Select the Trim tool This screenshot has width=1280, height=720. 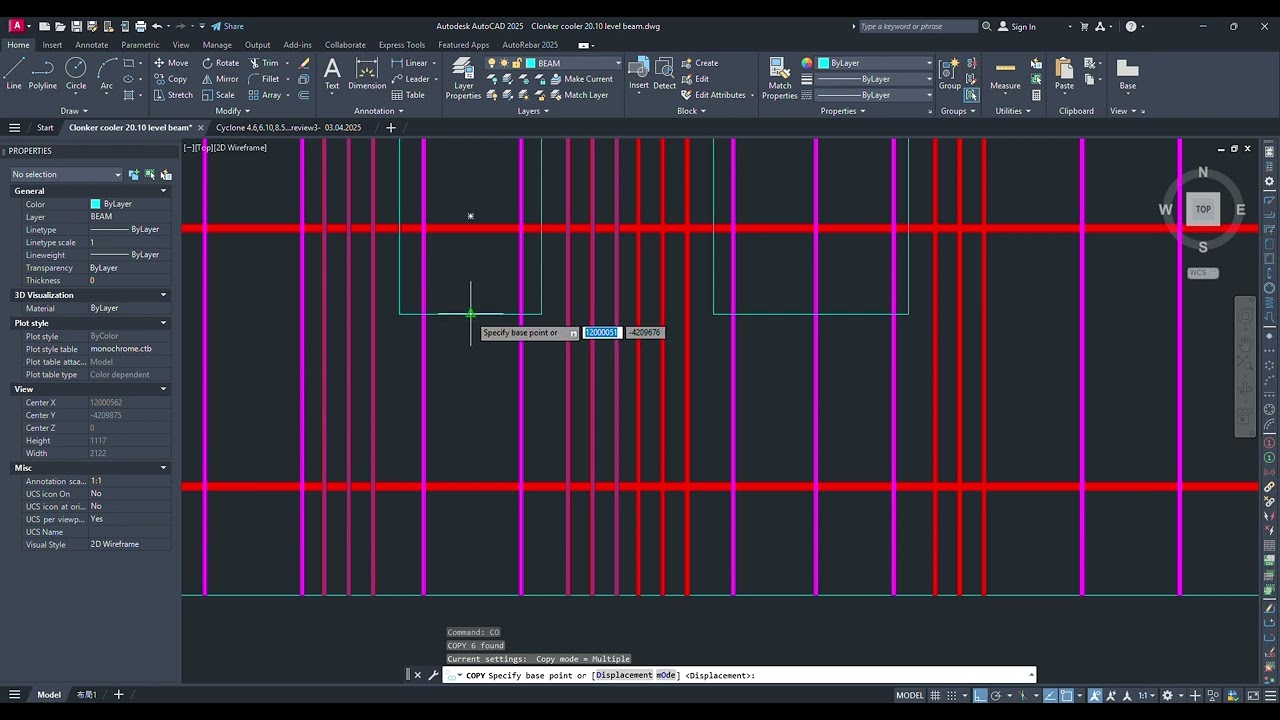[264, 63]
